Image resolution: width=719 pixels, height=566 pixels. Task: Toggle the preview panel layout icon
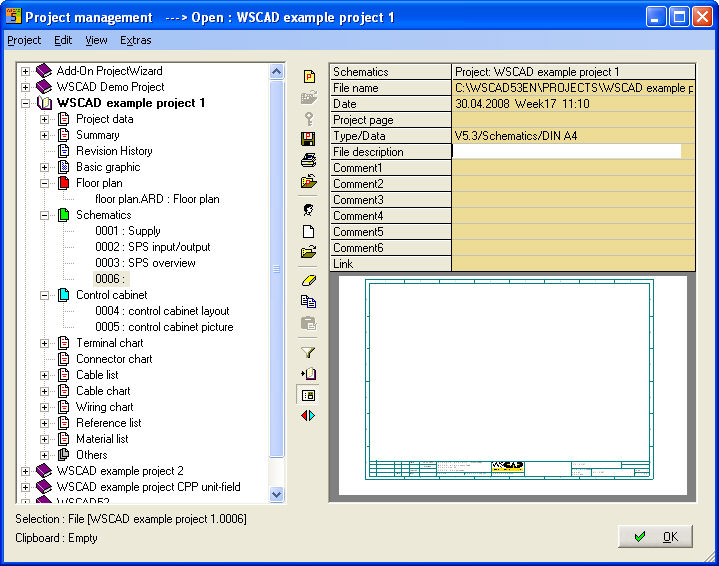click(x=308, y=395)
